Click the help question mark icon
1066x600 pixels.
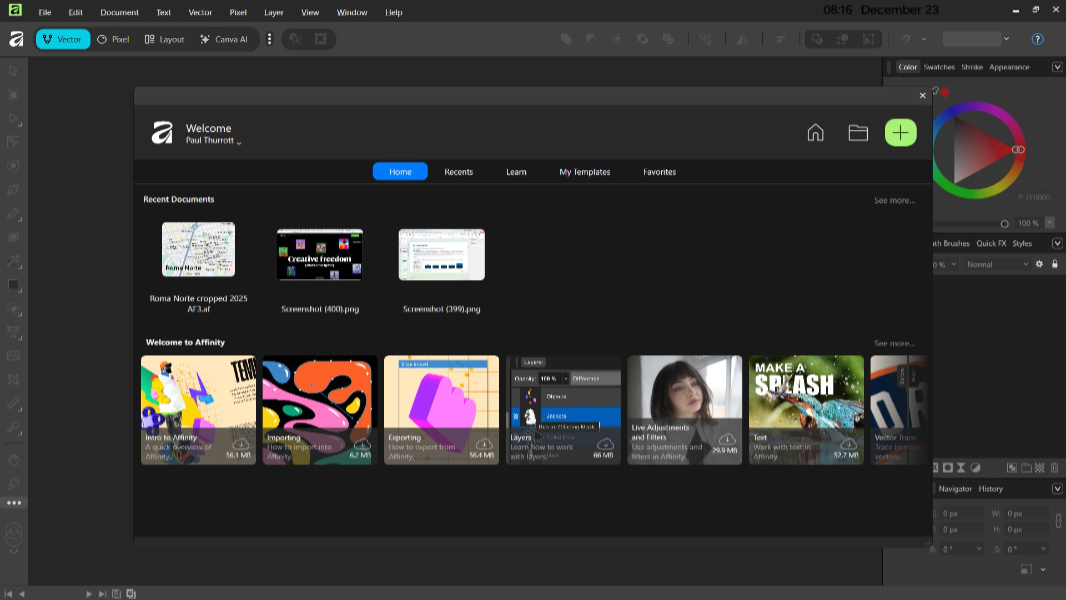(1037, 39)
